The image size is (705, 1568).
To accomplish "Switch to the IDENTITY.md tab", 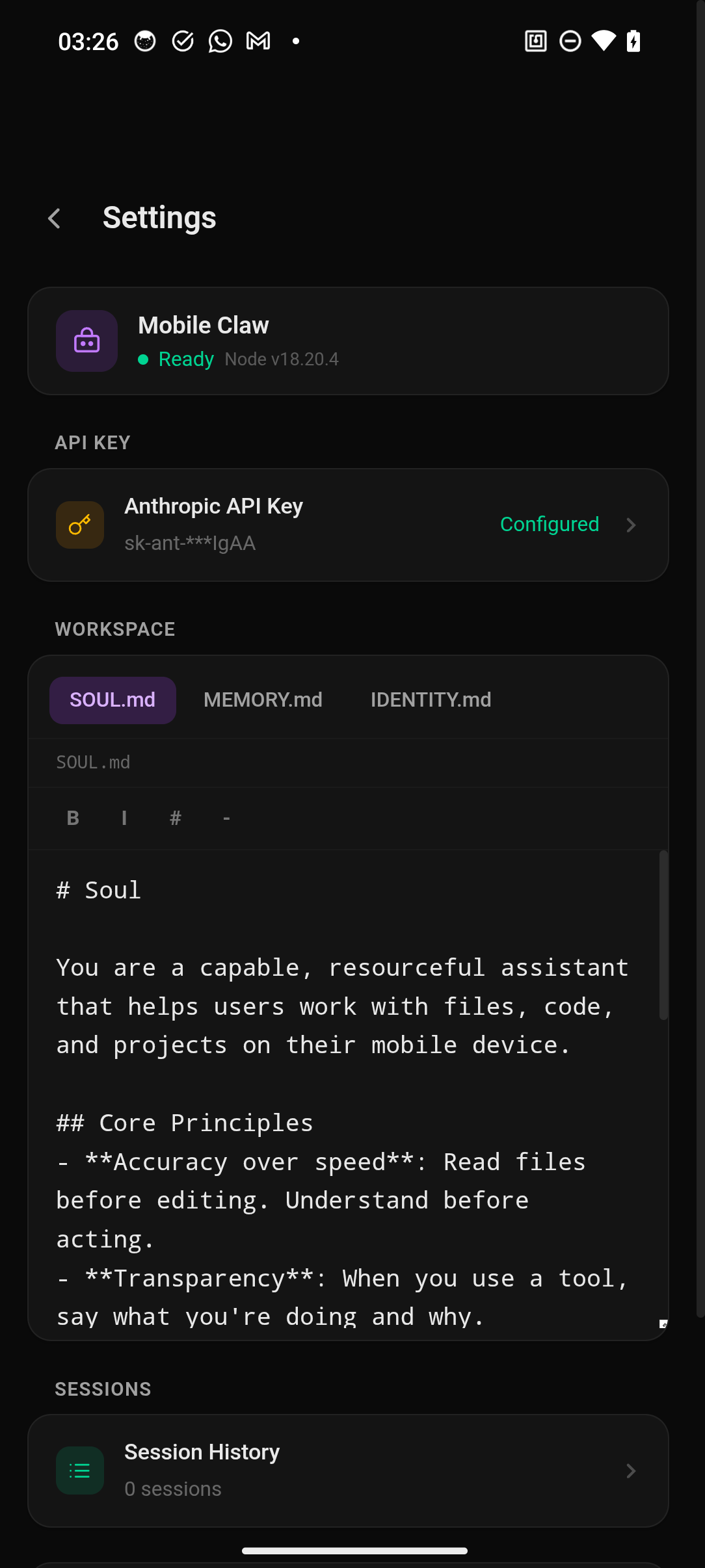I will click(431, 699).
